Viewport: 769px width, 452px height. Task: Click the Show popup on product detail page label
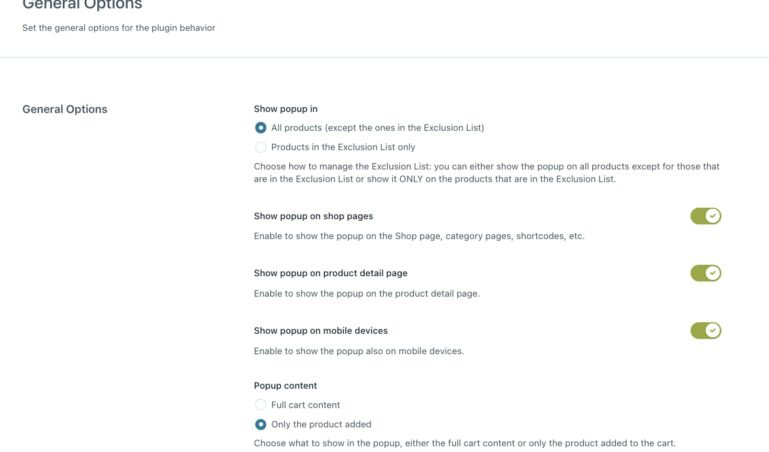330,273
